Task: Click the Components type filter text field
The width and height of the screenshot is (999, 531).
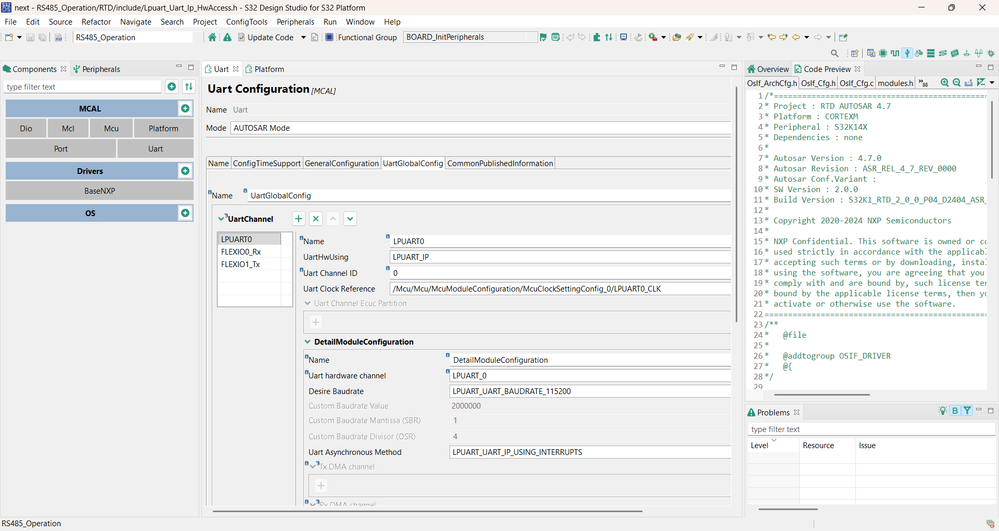Action: coord(83,87)
